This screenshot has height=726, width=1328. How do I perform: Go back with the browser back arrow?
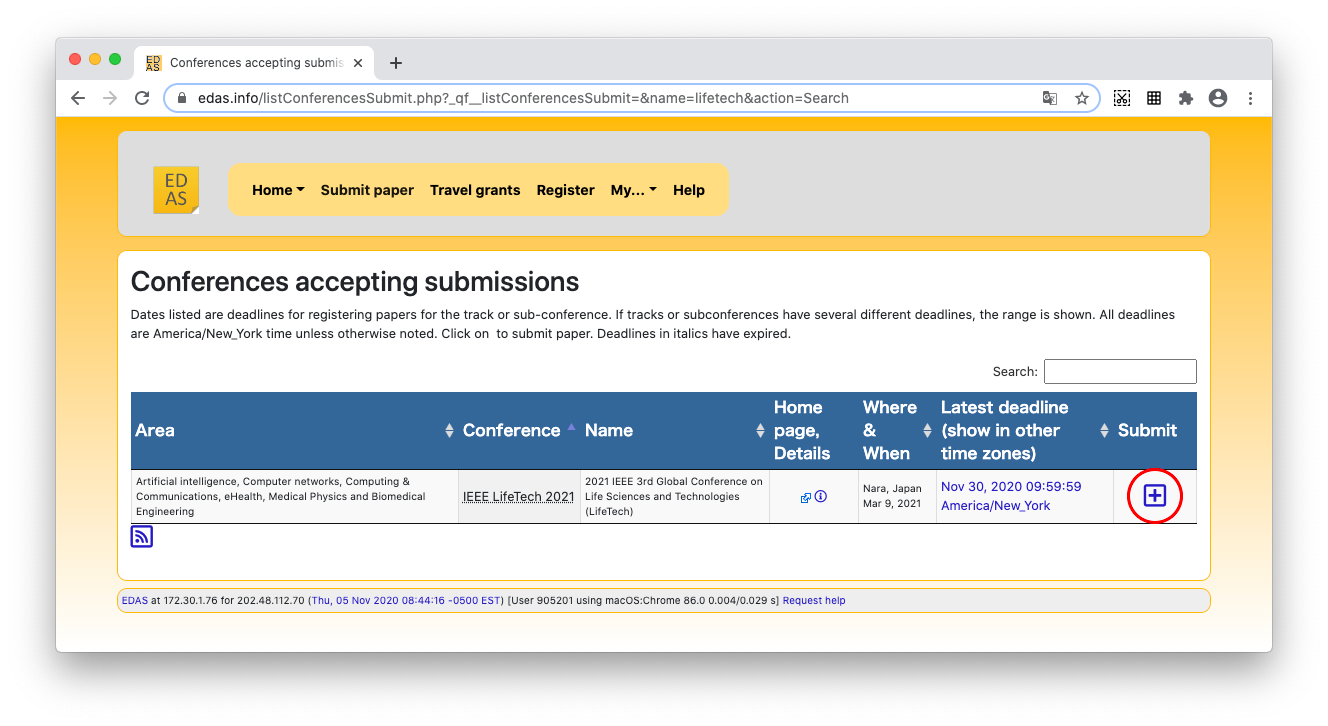[78, 98]
